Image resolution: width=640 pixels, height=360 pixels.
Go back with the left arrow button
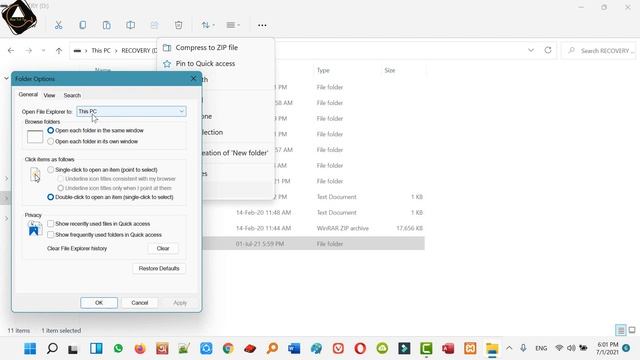[11, 51]
